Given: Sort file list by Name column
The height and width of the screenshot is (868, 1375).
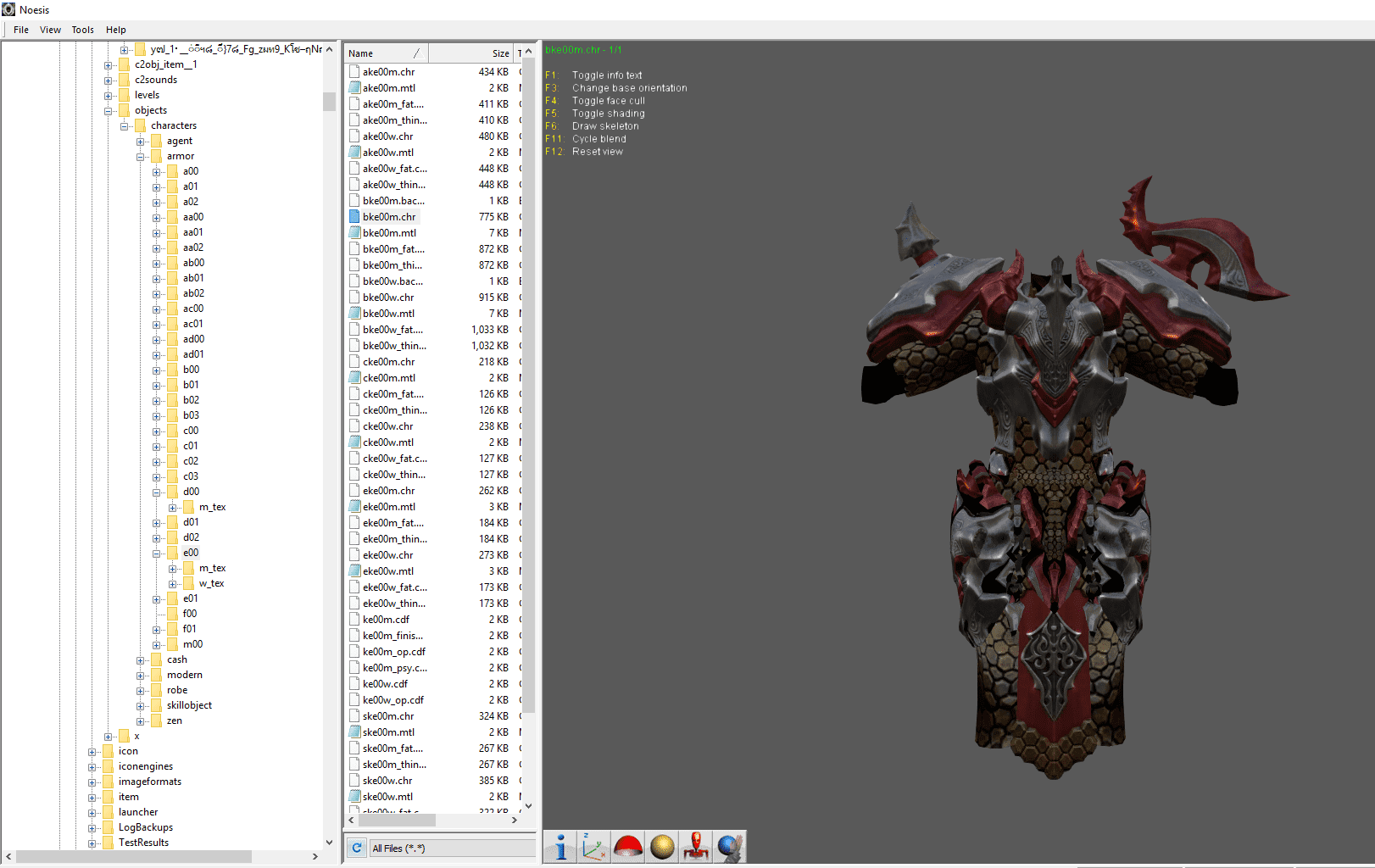Looking at the screenshot, I should point(386,53).
